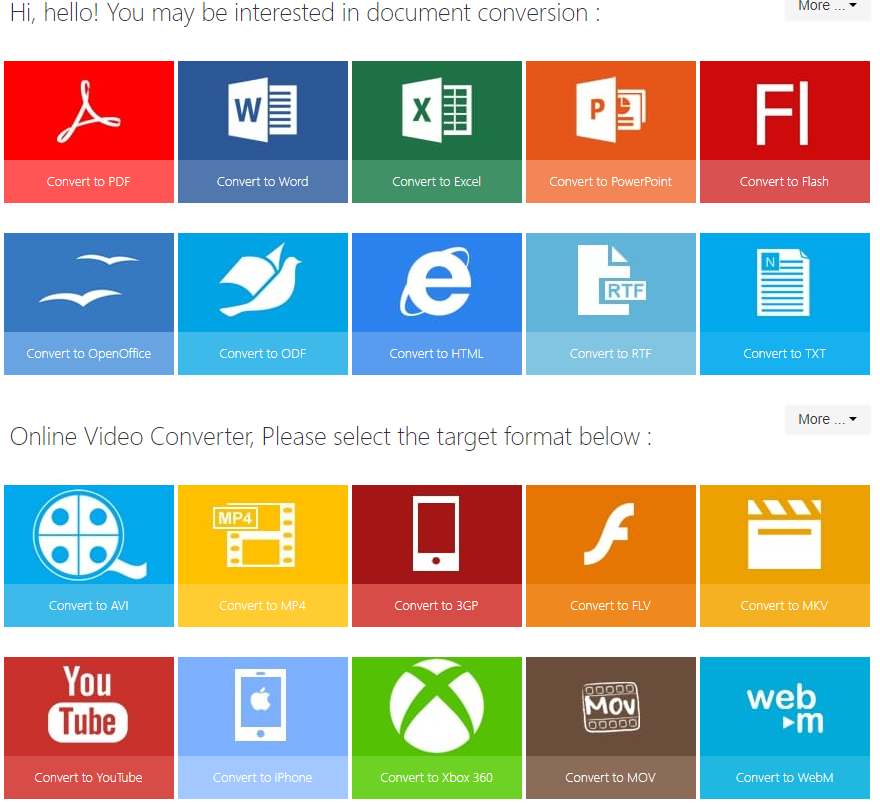Image resolution: width=880 pixels, height=804 pixels.
Task: Open Convert to Flash link
Action: pyautogui.click(x=784, y=181)
